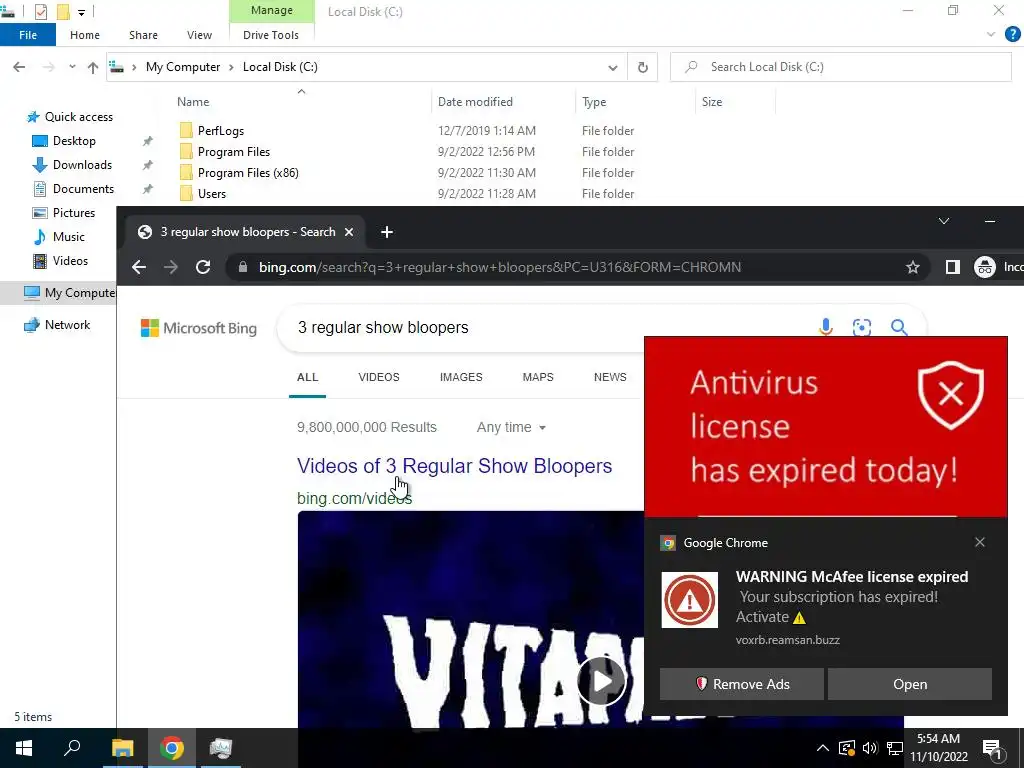
Task: Start Bing voice search microphone
Action: (x=825, y=327)
